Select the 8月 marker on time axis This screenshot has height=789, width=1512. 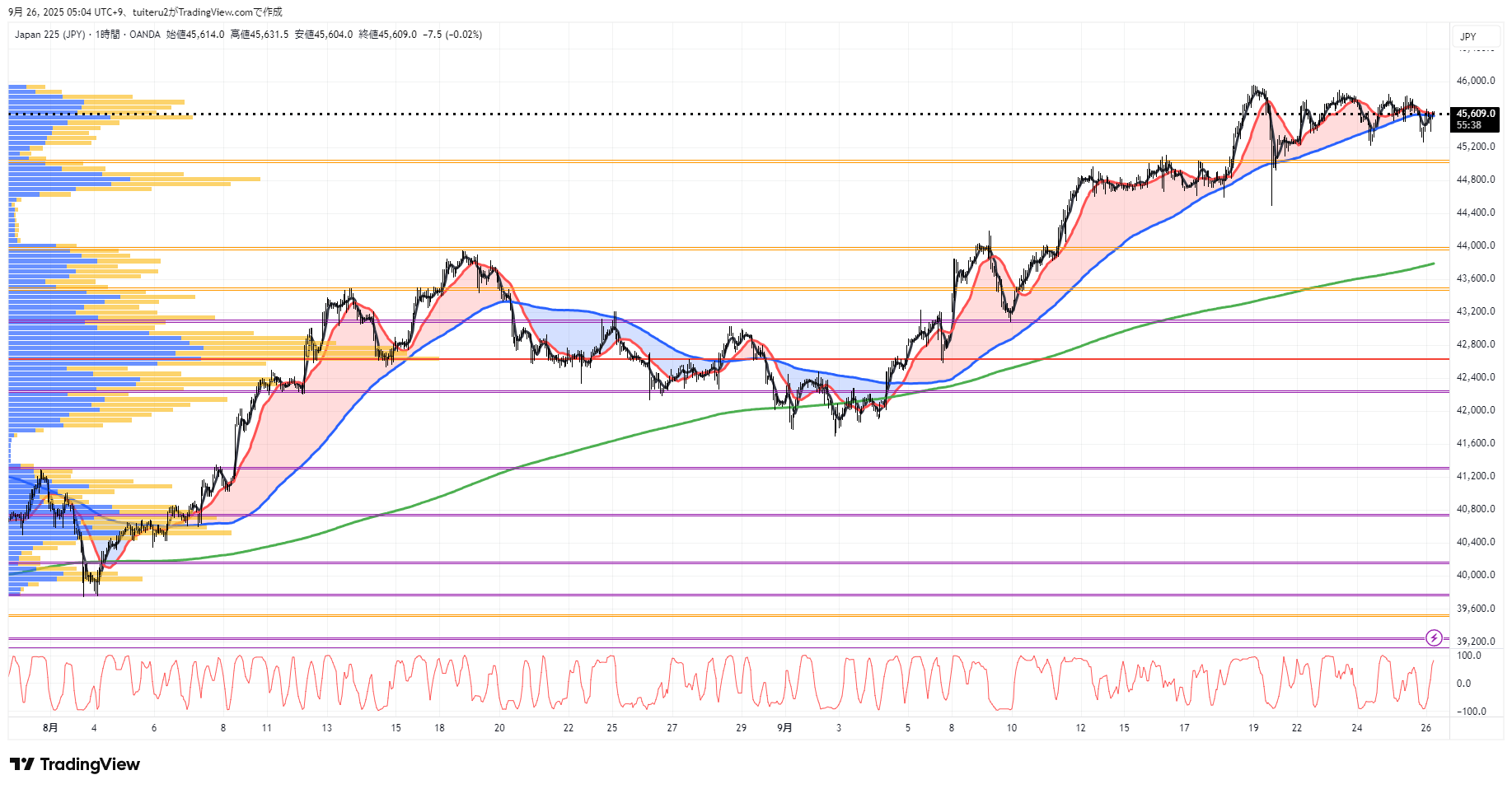point(50,727)
